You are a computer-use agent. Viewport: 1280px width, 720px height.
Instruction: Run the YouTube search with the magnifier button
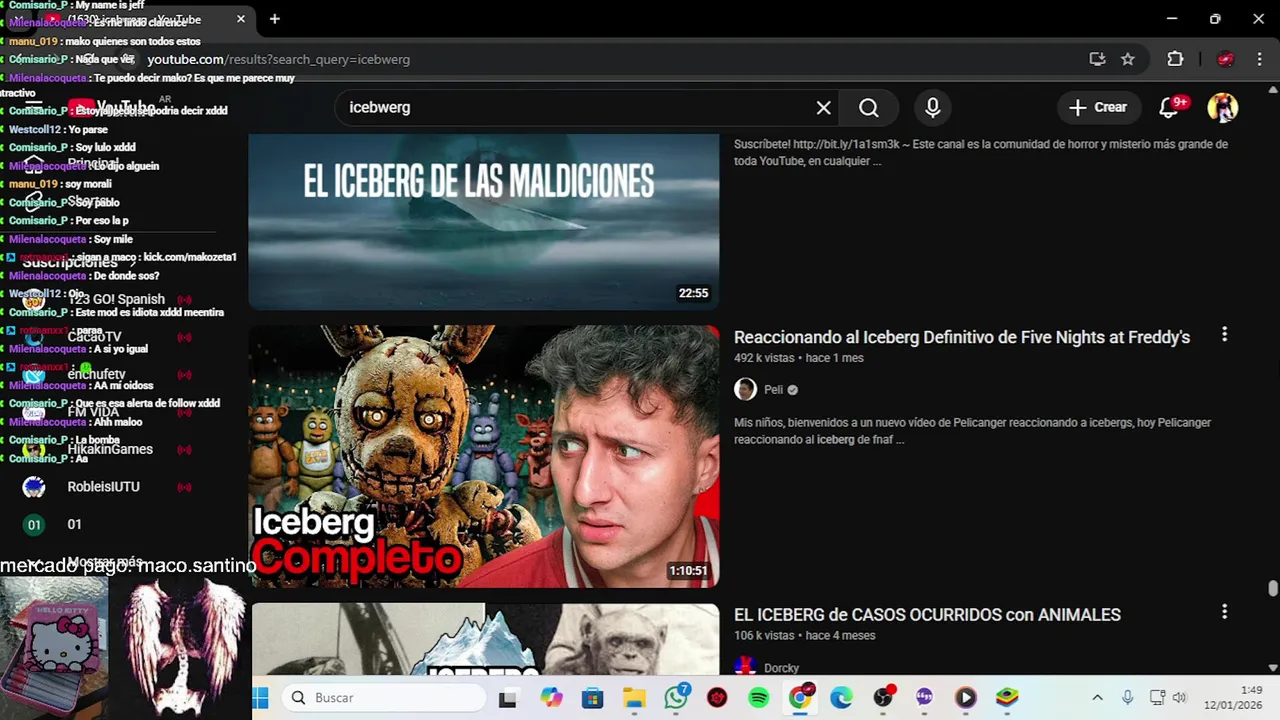coord(868,108)
